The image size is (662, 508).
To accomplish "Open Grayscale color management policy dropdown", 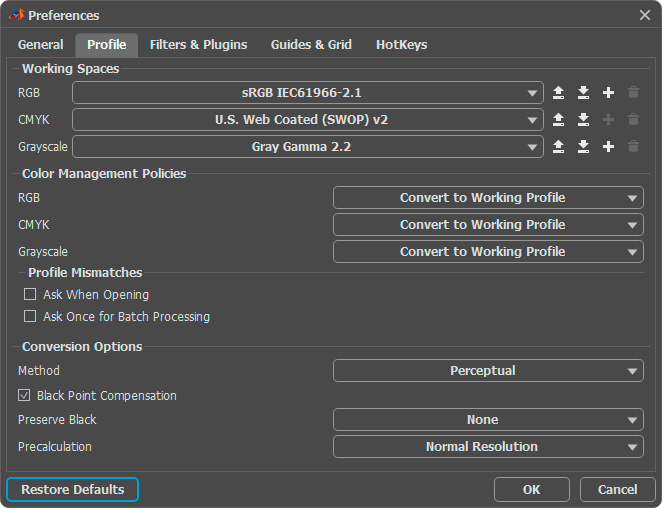I will tap(488, 252).
